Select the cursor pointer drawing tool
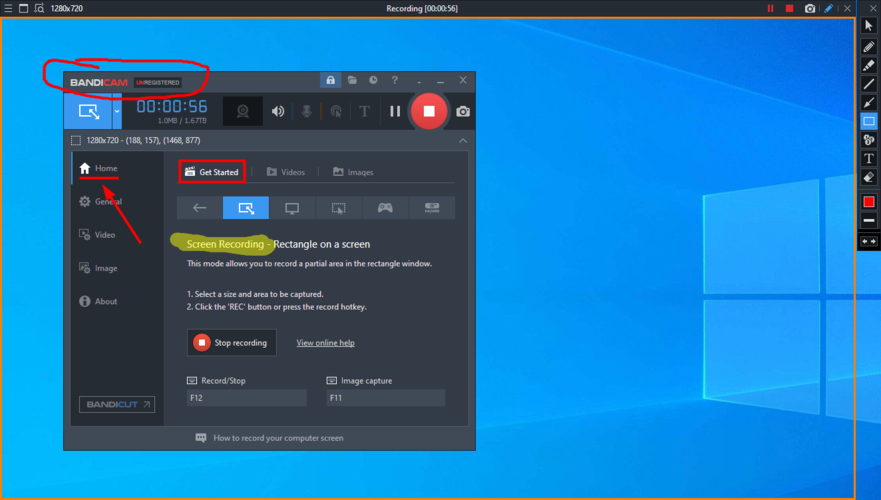This screenshot has width=881, height=500. click(x=869, y=26)
